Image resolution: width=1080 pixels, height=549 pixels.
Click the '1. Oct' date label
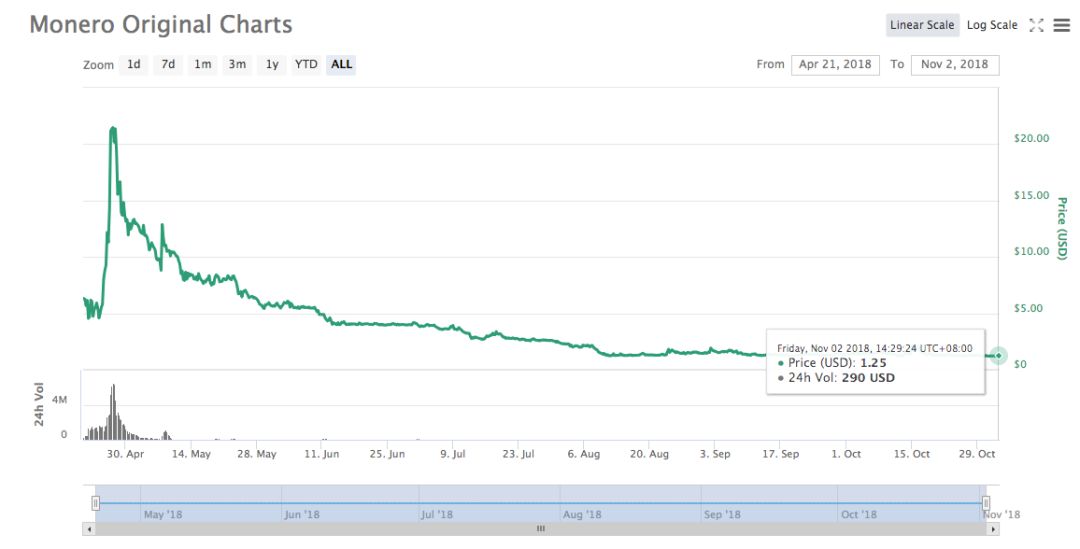pos(846,454)
